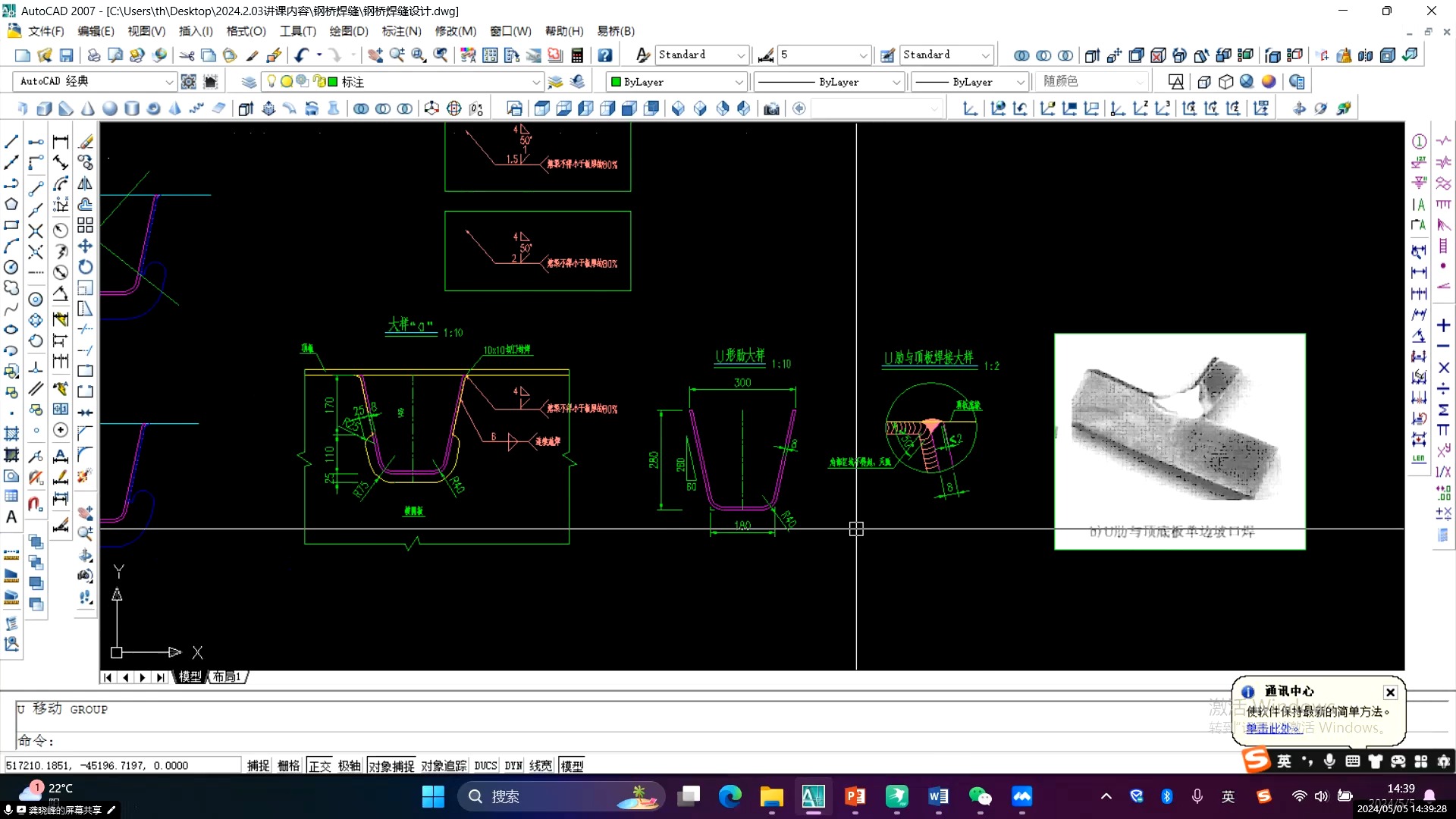
Task: Open the 标注(N) menu
Action: (401, 31)
